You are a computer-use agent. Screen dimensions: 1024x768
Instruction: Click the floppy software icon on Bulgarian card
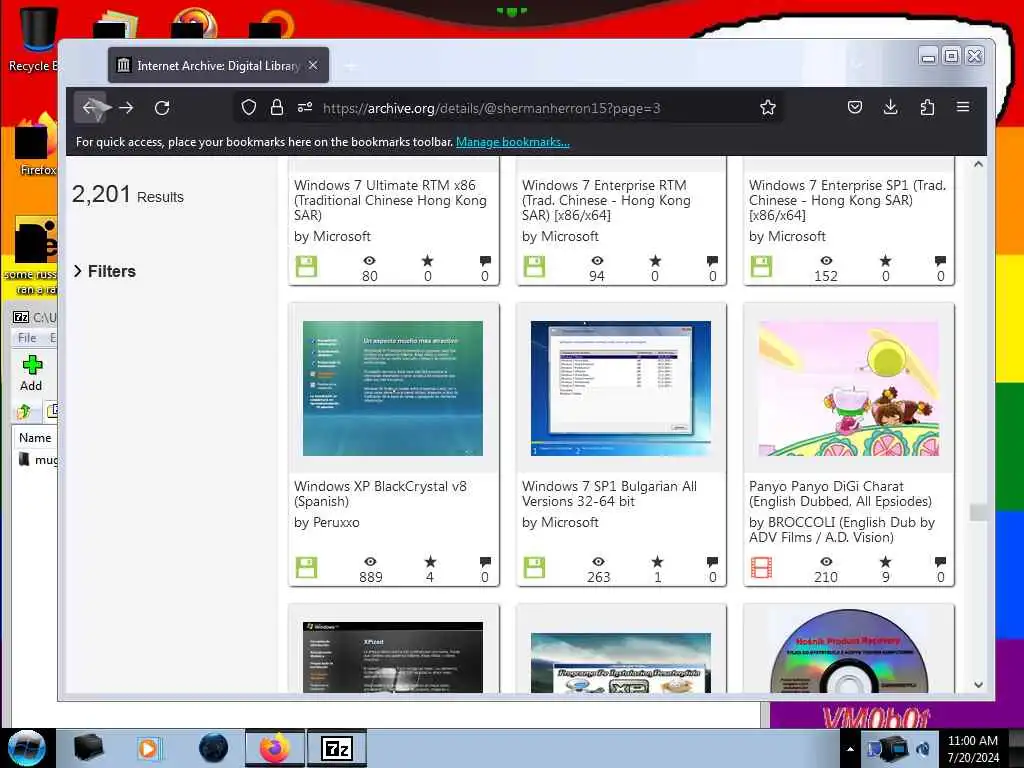click(x=534, y=568)
